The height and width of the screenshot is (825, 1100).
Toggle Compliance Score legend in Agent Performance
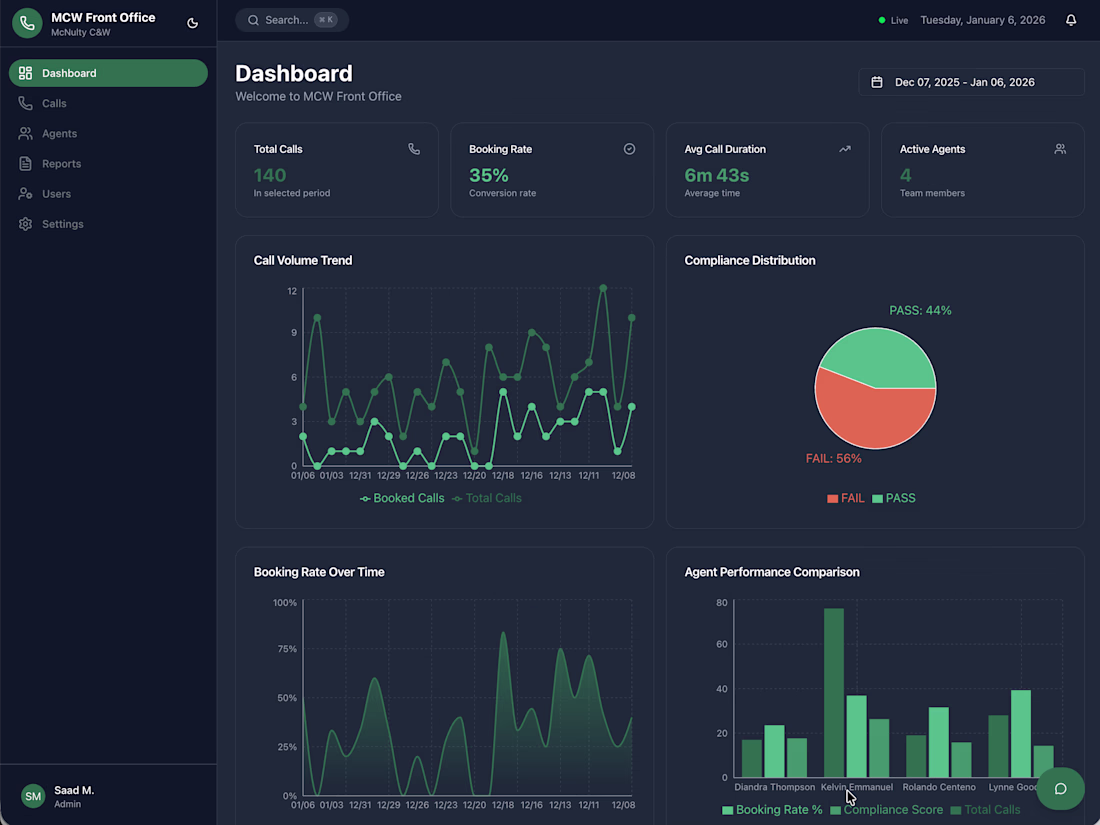(x=886, y=810)
